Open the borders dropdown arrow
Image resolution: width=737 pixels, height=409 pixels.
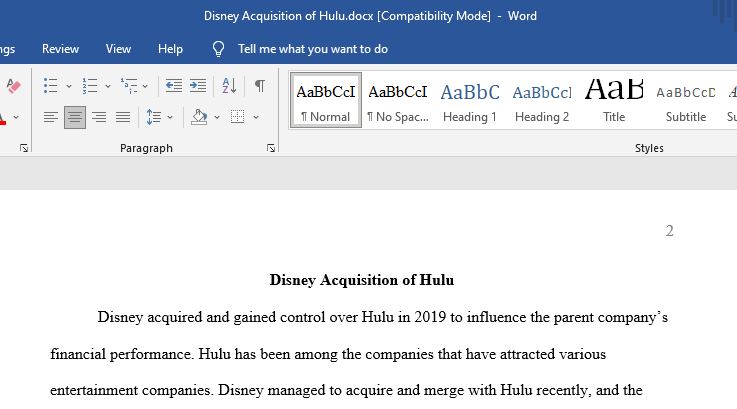[x=256, y=117]
